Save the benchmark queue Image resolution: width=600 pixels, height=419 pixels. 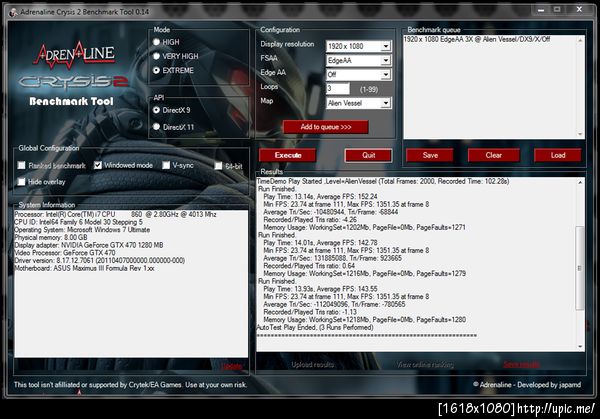point(430,155)
